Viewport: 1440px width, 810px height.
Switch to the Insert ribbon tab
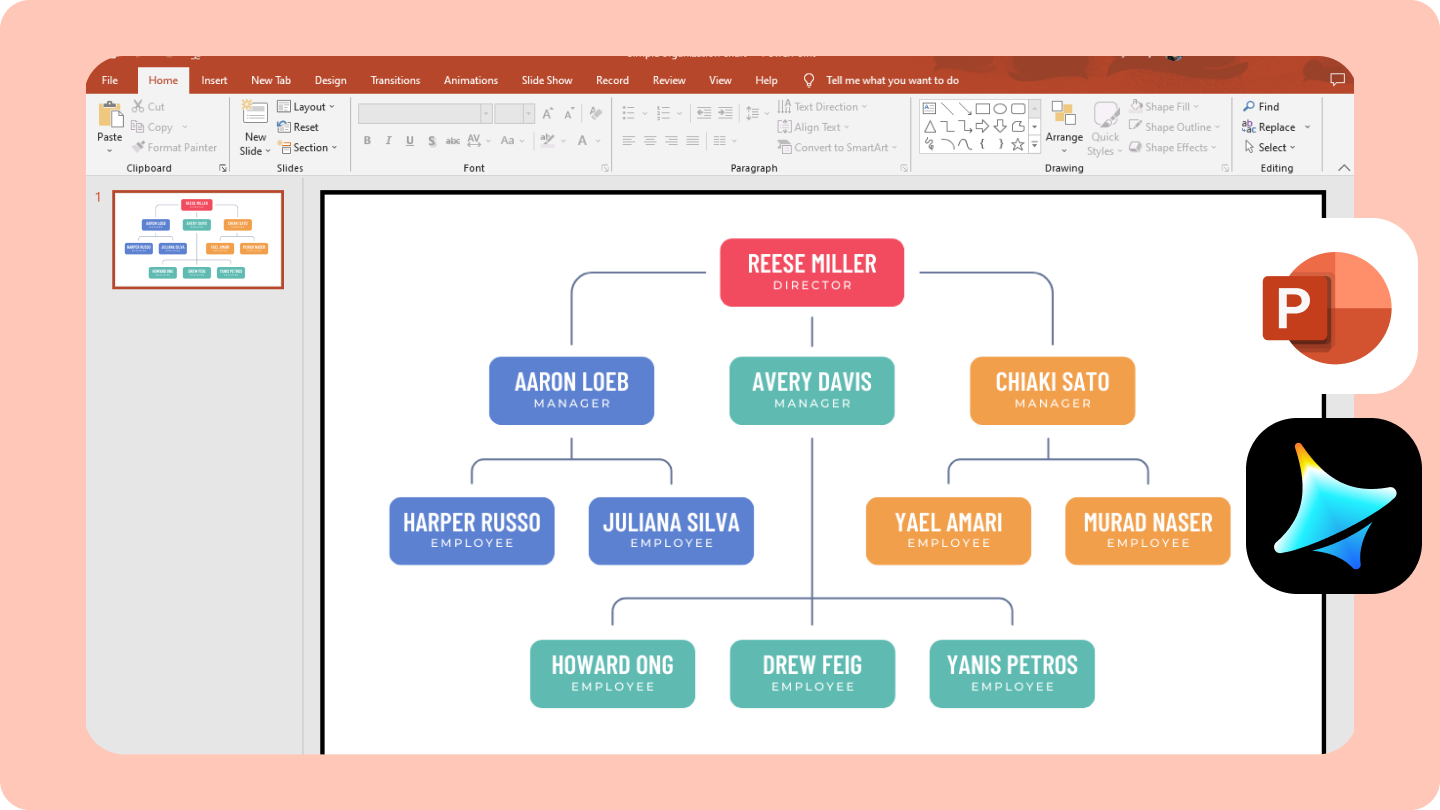pyautogui.click(x=214, y=80)
